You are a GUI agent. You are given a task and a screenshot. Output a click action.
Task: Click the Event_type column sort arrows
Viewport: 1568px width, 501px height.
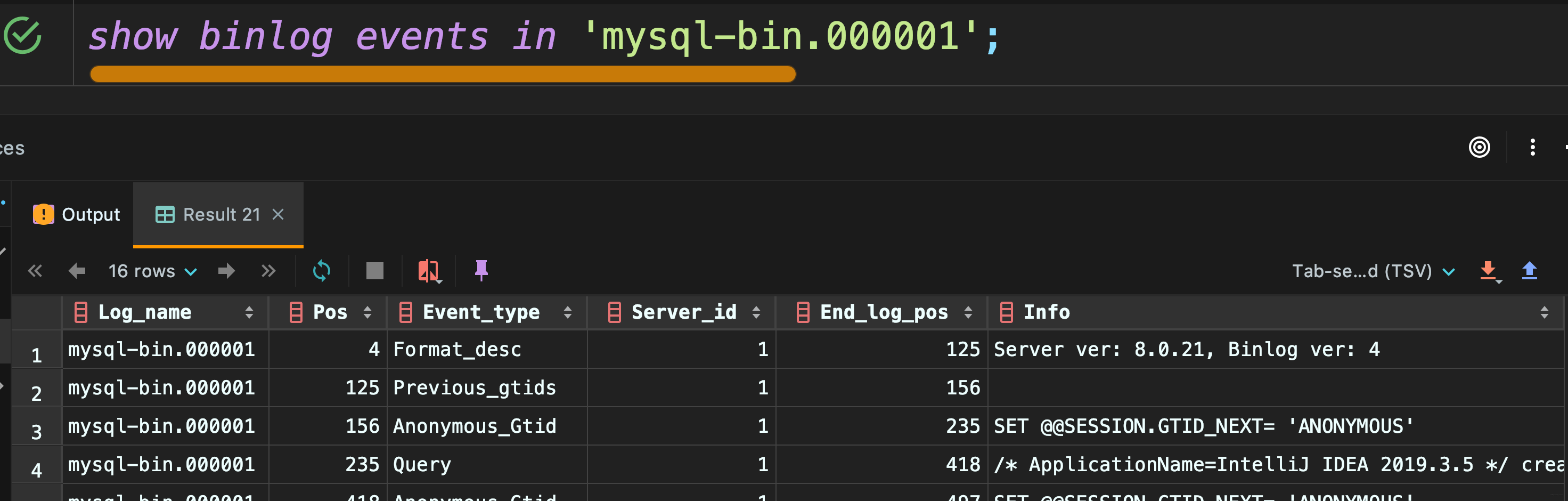click(x=567, y=313)
